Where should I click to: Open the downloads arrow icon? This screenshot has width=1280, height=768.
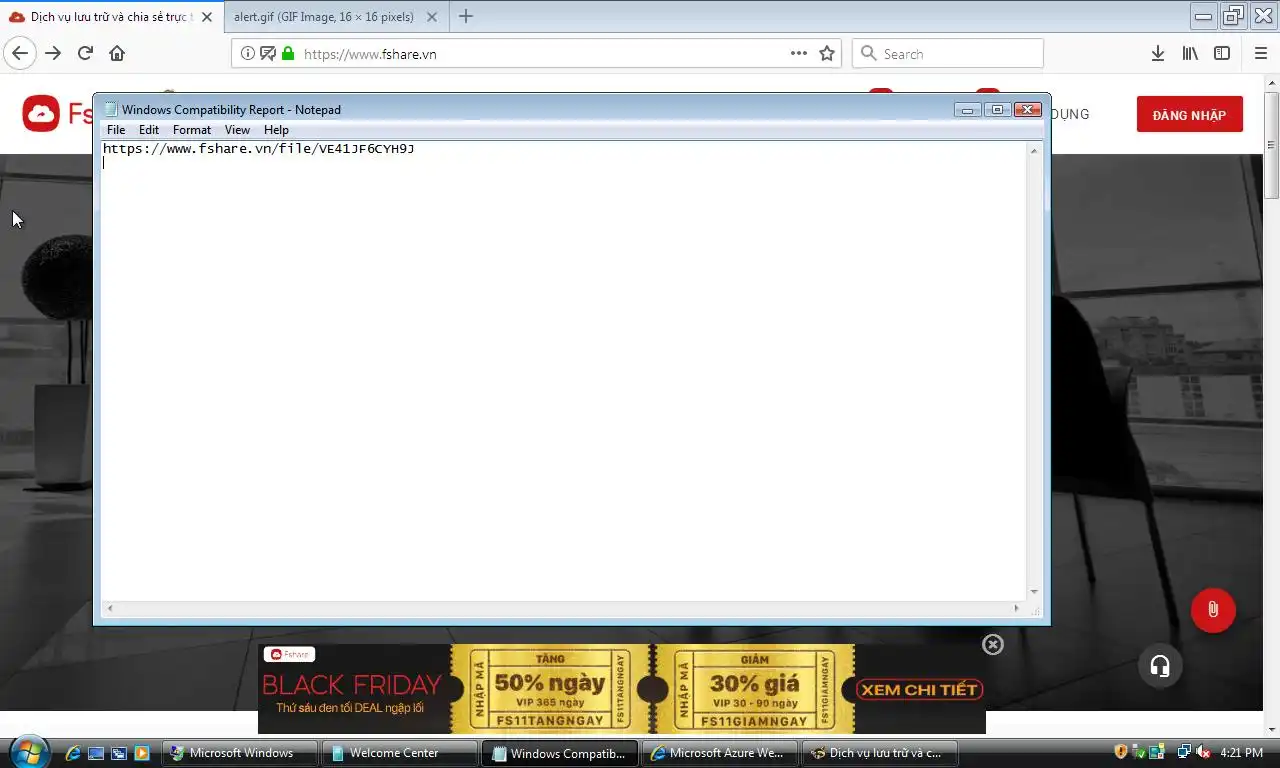1157,54
